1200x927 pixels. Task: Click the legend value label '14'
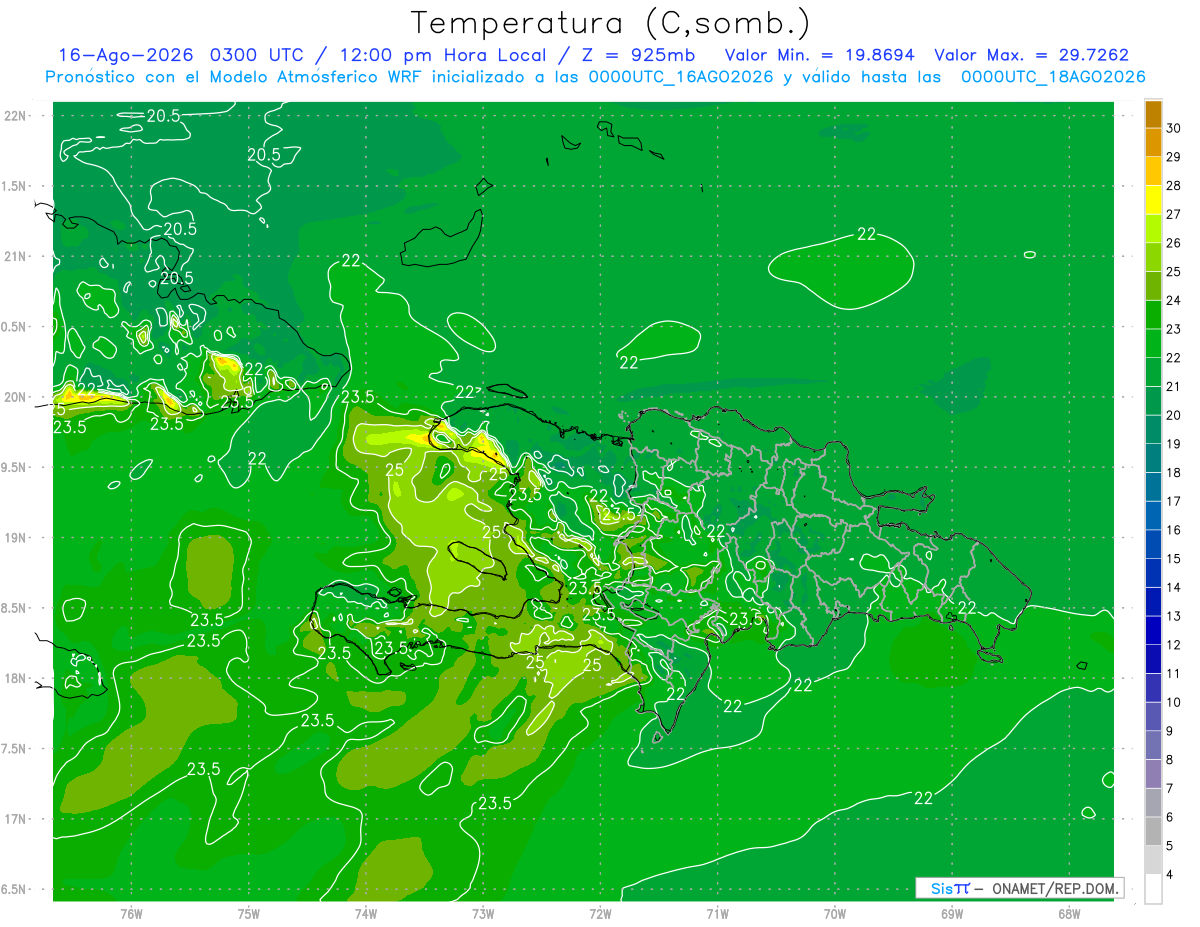click(1174, 587)
